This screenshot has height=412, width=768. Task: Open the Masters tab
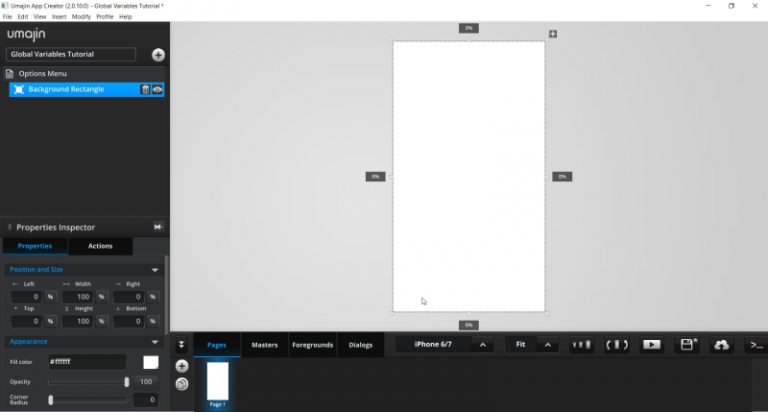click(x=264, y=345)
